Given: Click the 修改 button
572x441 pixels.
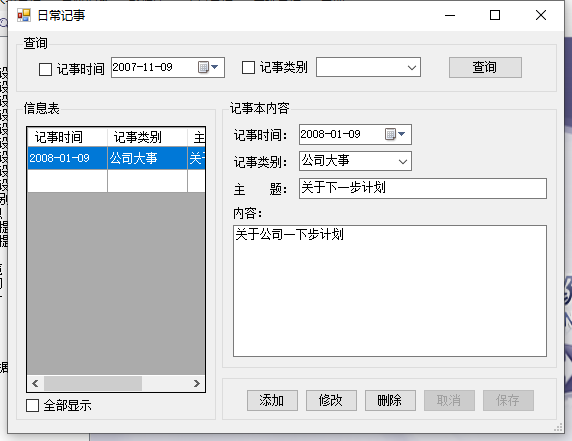Looking at the screenshot, I should click(x=331, y=401).
